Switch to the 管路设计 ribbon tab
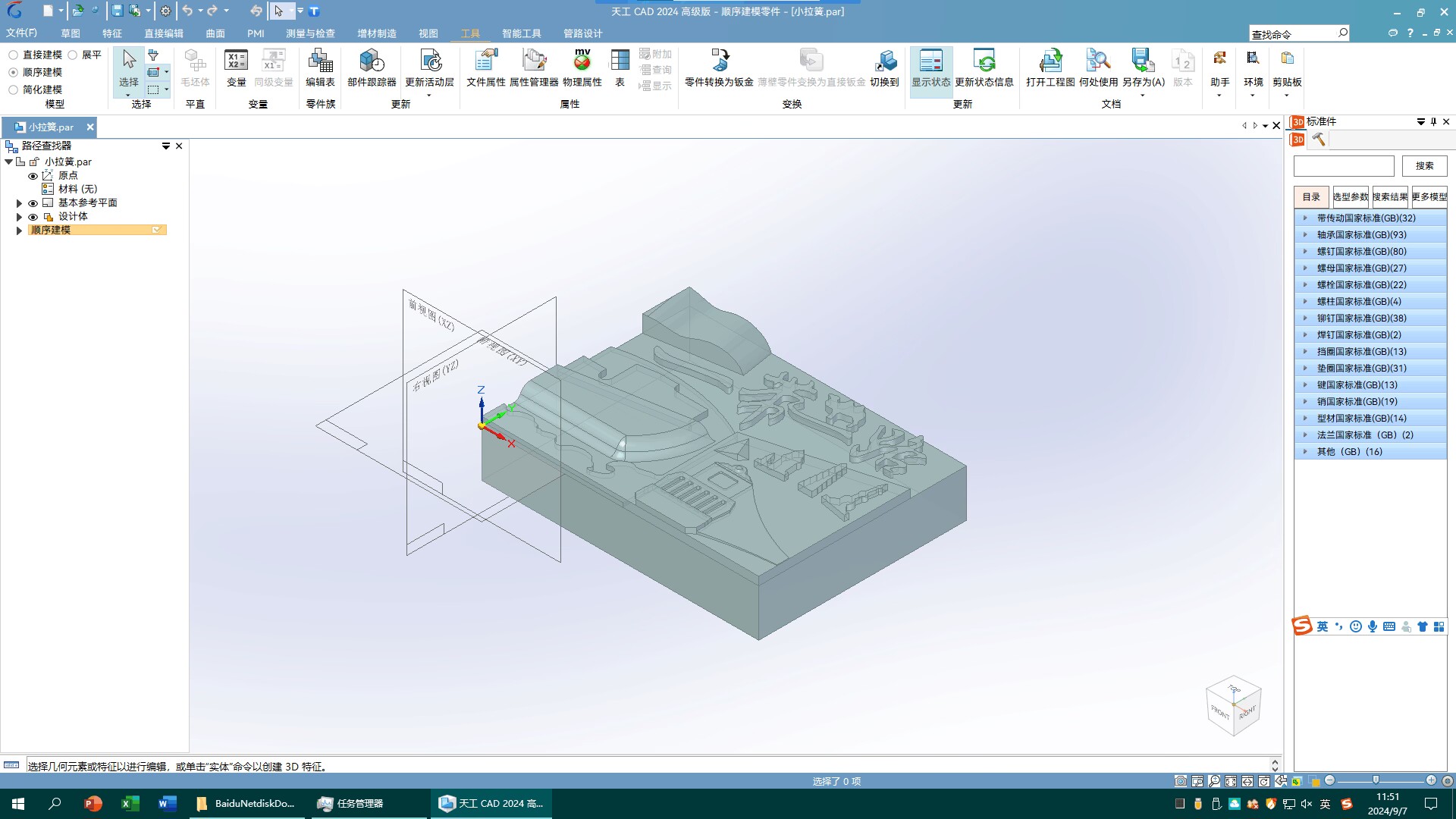The image size is (1456, 819). [x=582, y=33]
